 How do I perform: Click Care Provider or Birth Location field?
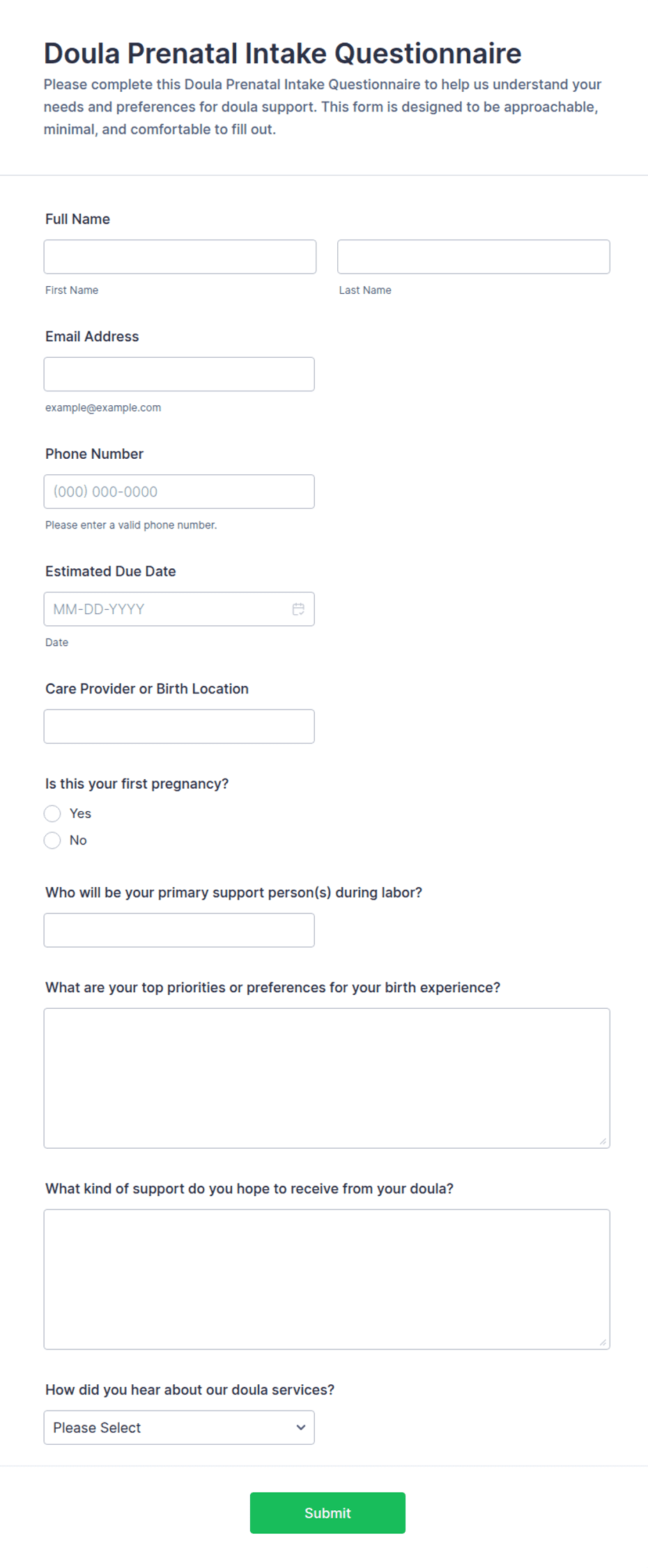click(x=179, y=726)
